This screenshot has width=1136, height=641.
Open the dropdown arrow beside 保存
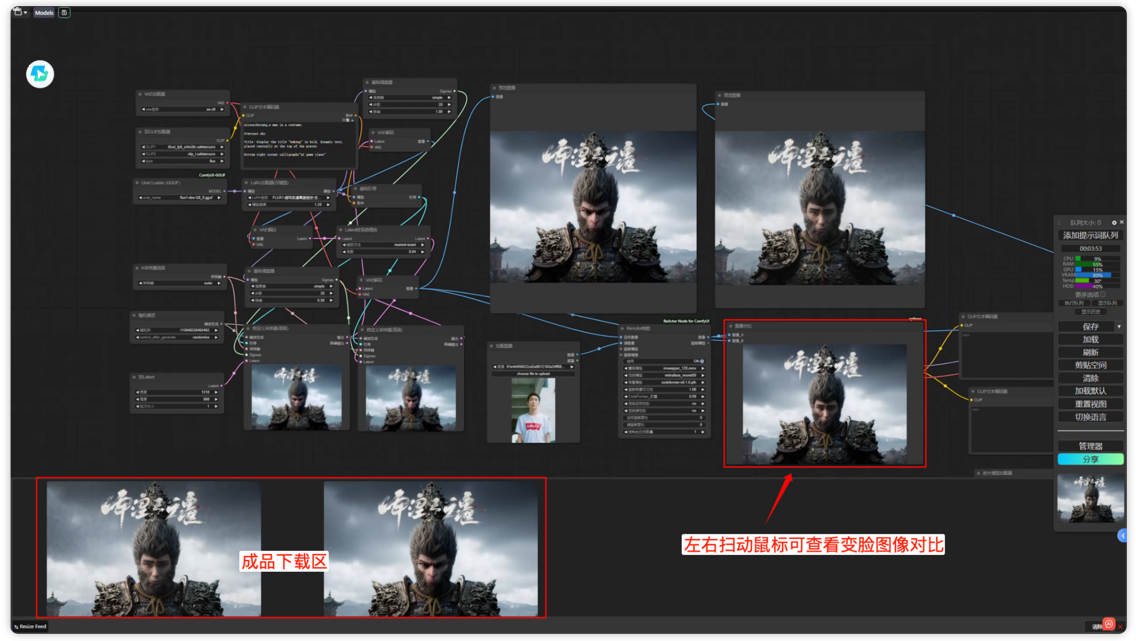click(1119, 327)
